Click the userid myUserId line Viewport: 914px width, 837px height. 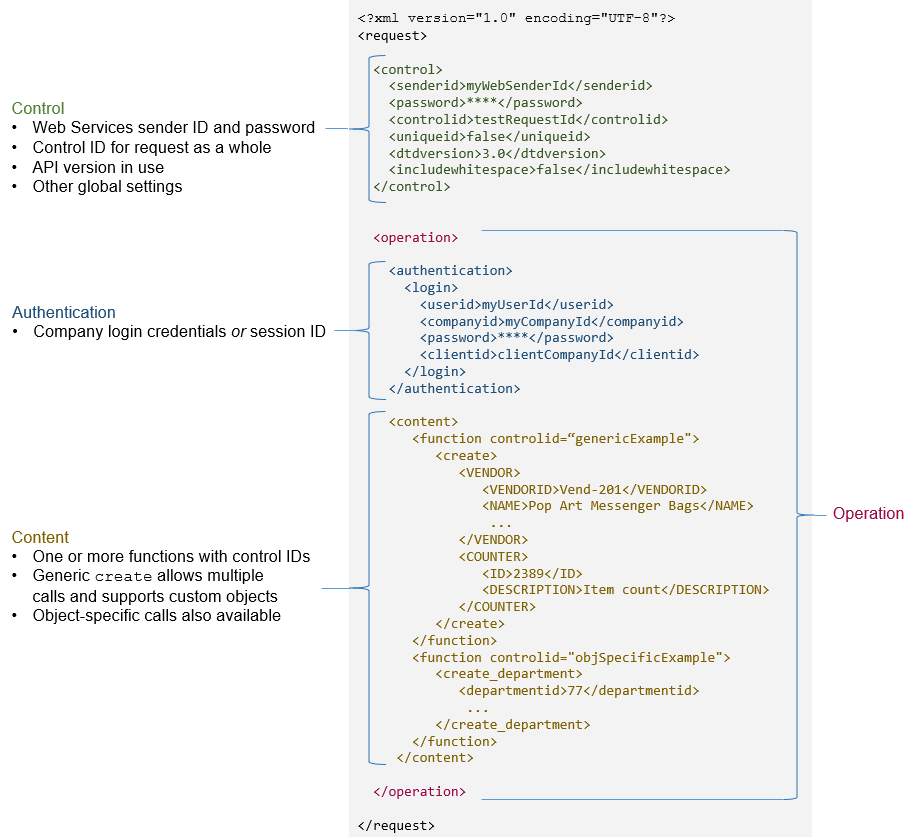(x=516, y=304)
